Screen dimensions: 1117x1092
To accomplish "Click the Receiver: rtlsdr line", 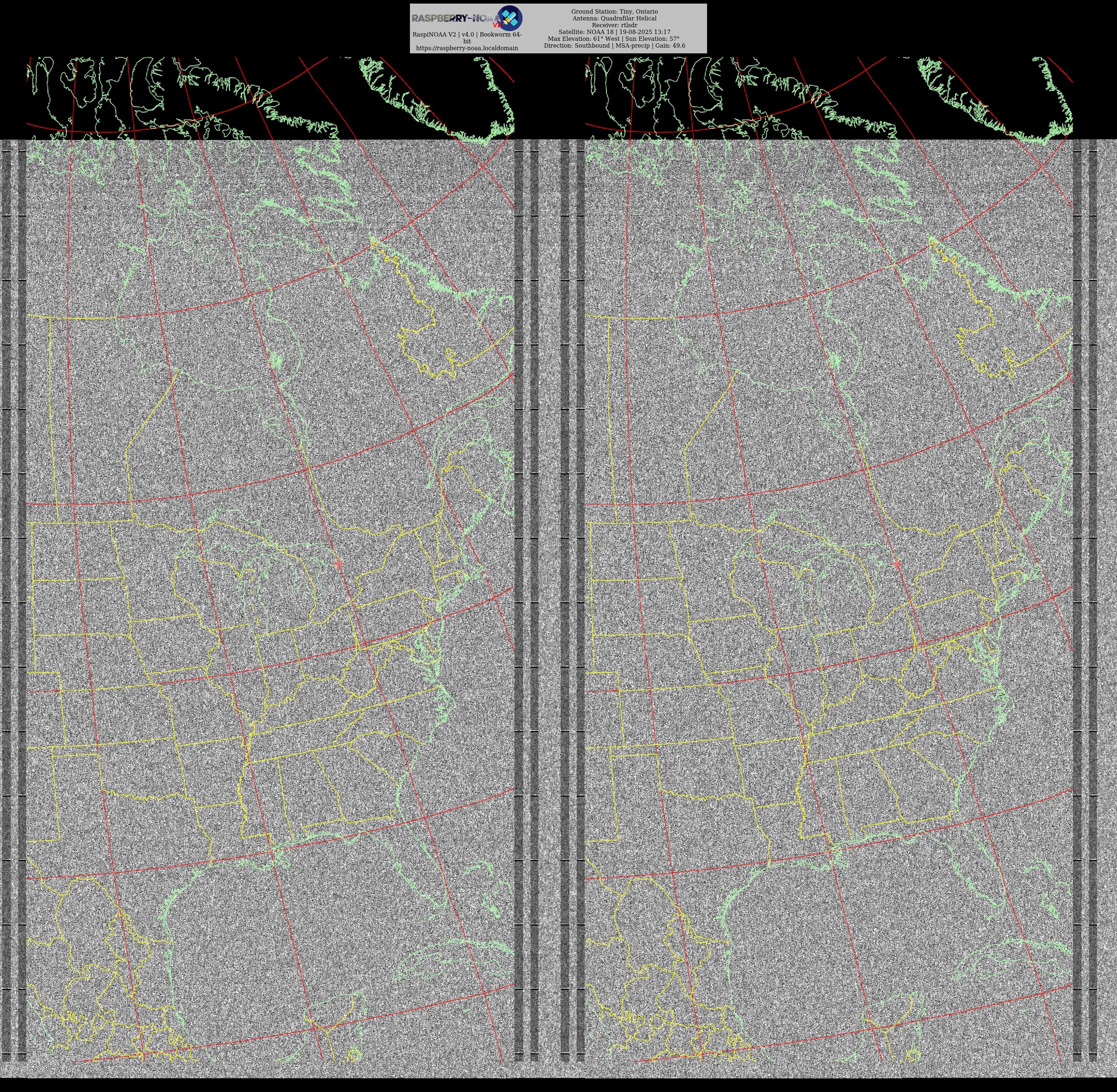I will coord(614,25).
